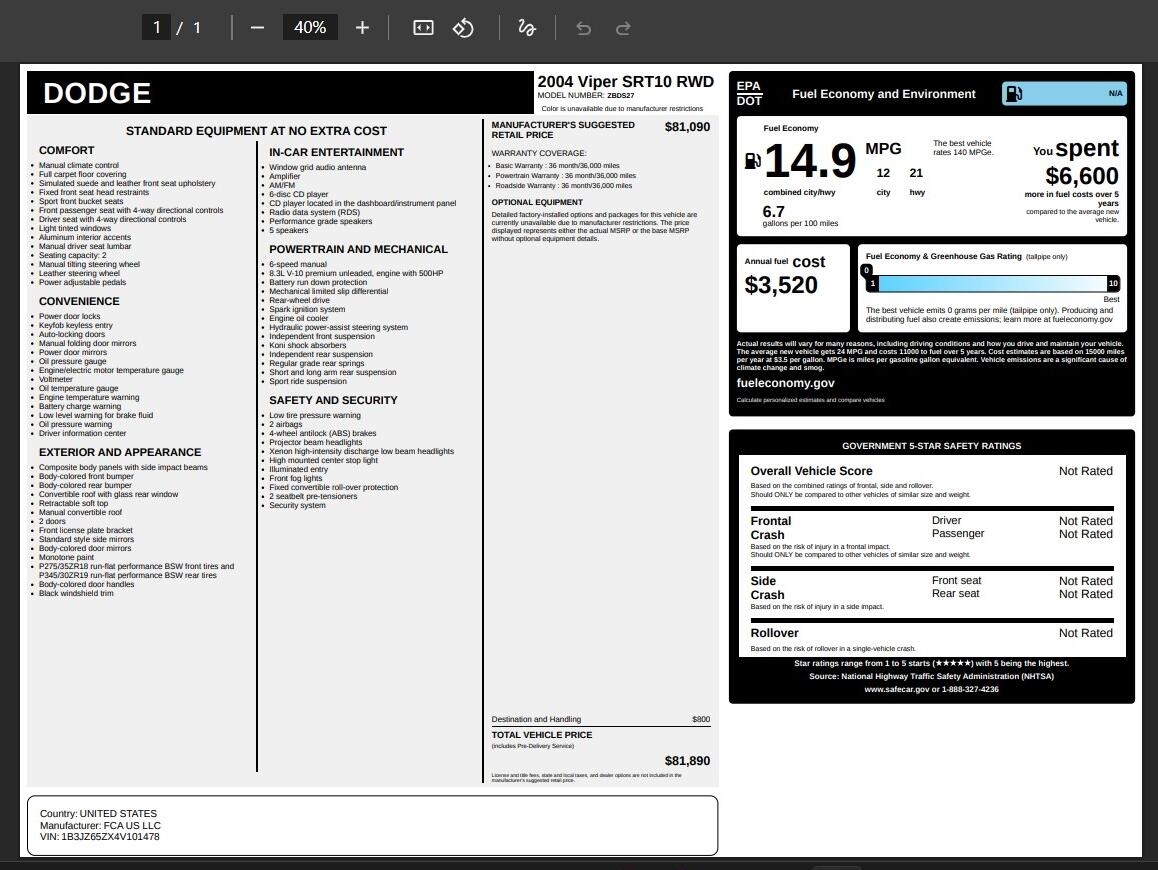Click the 2004 Viper SRT10 RWD title

pos(625,82)
